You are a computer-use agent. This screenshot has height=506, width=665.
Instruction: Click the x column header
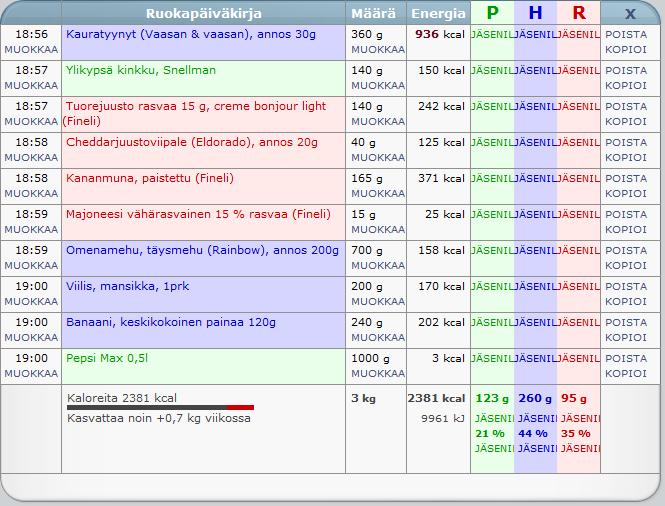pyautogui.click(x=630, y=13)
